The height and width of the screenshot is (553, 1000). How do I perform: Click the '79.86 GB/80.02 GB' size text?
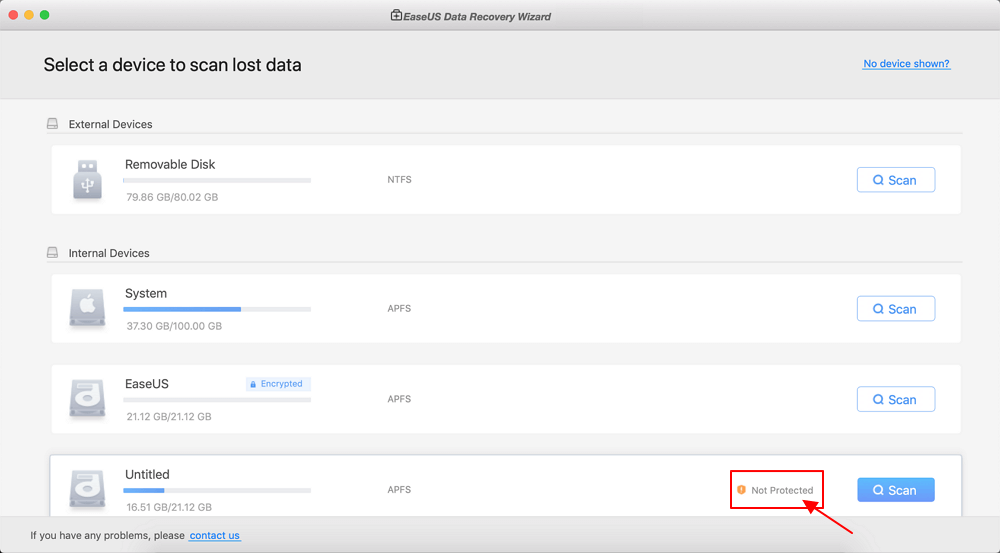(172, 197)
